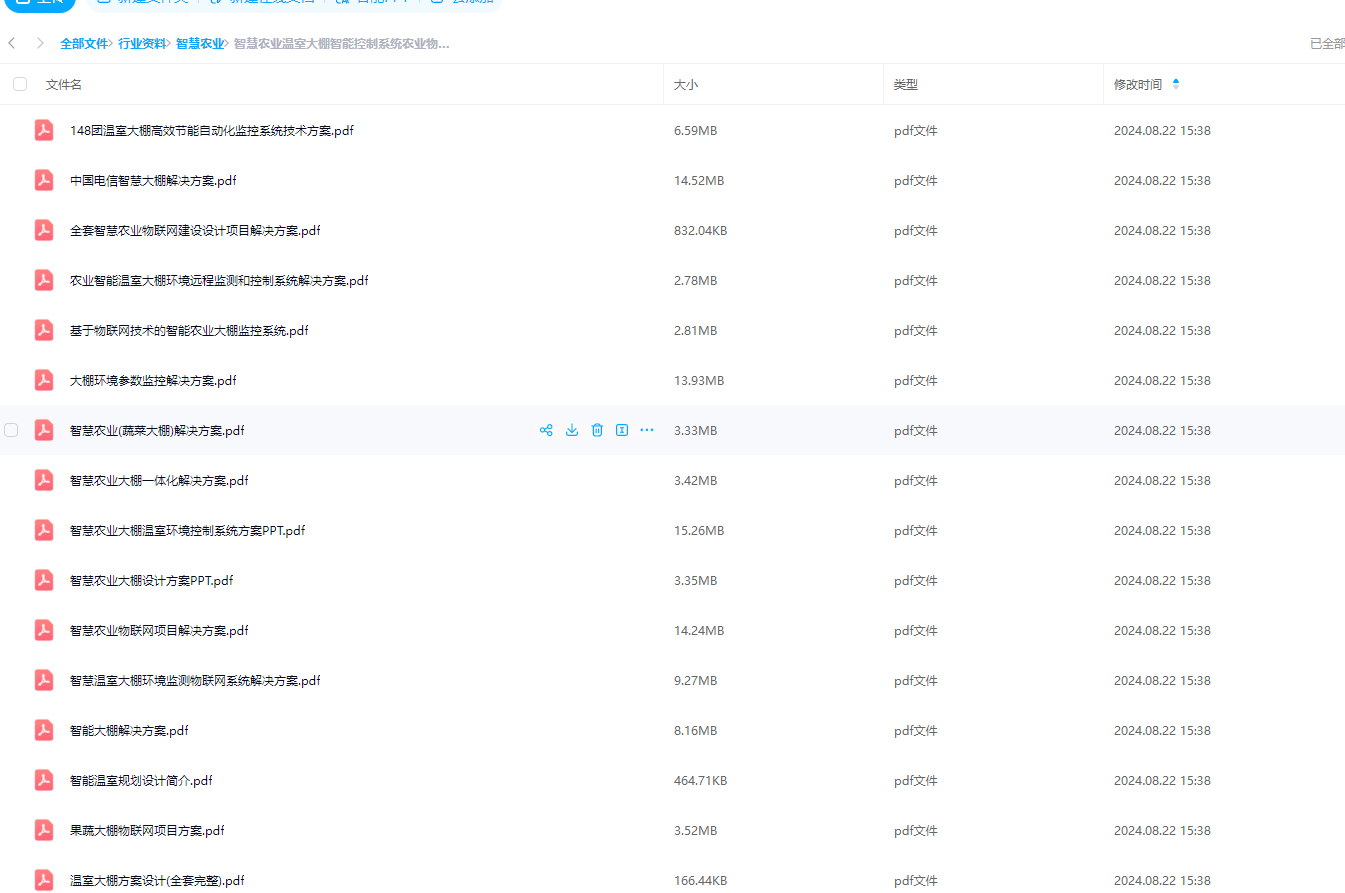Image resolution: width=1345 pixels, height=893 pixels.
Task: Click the PDF icon of 智能大棚解决方案.pdf
Action: (x=44, y=730)
